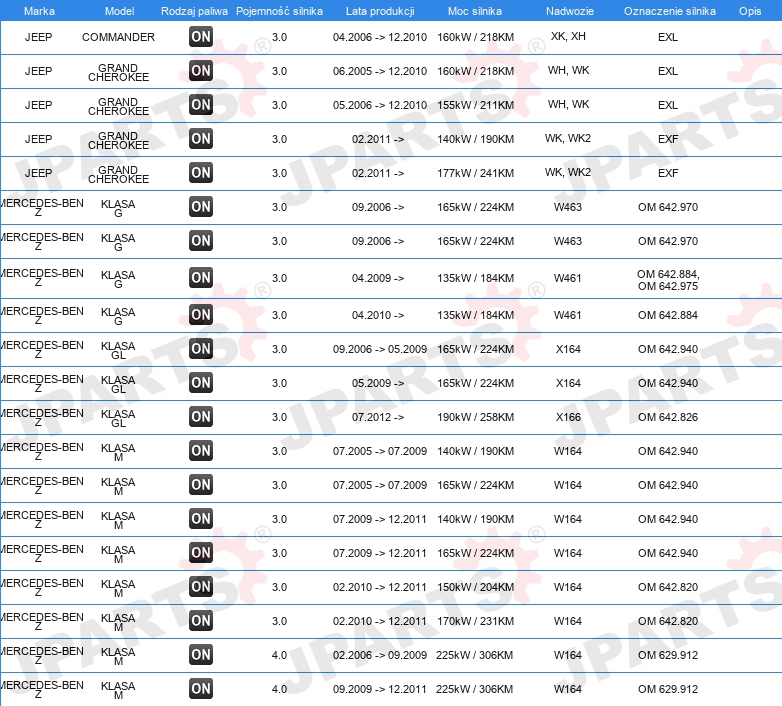Select the 170kW / 231KM power cell
Screen dimensions: 782x706
(475, 621)
